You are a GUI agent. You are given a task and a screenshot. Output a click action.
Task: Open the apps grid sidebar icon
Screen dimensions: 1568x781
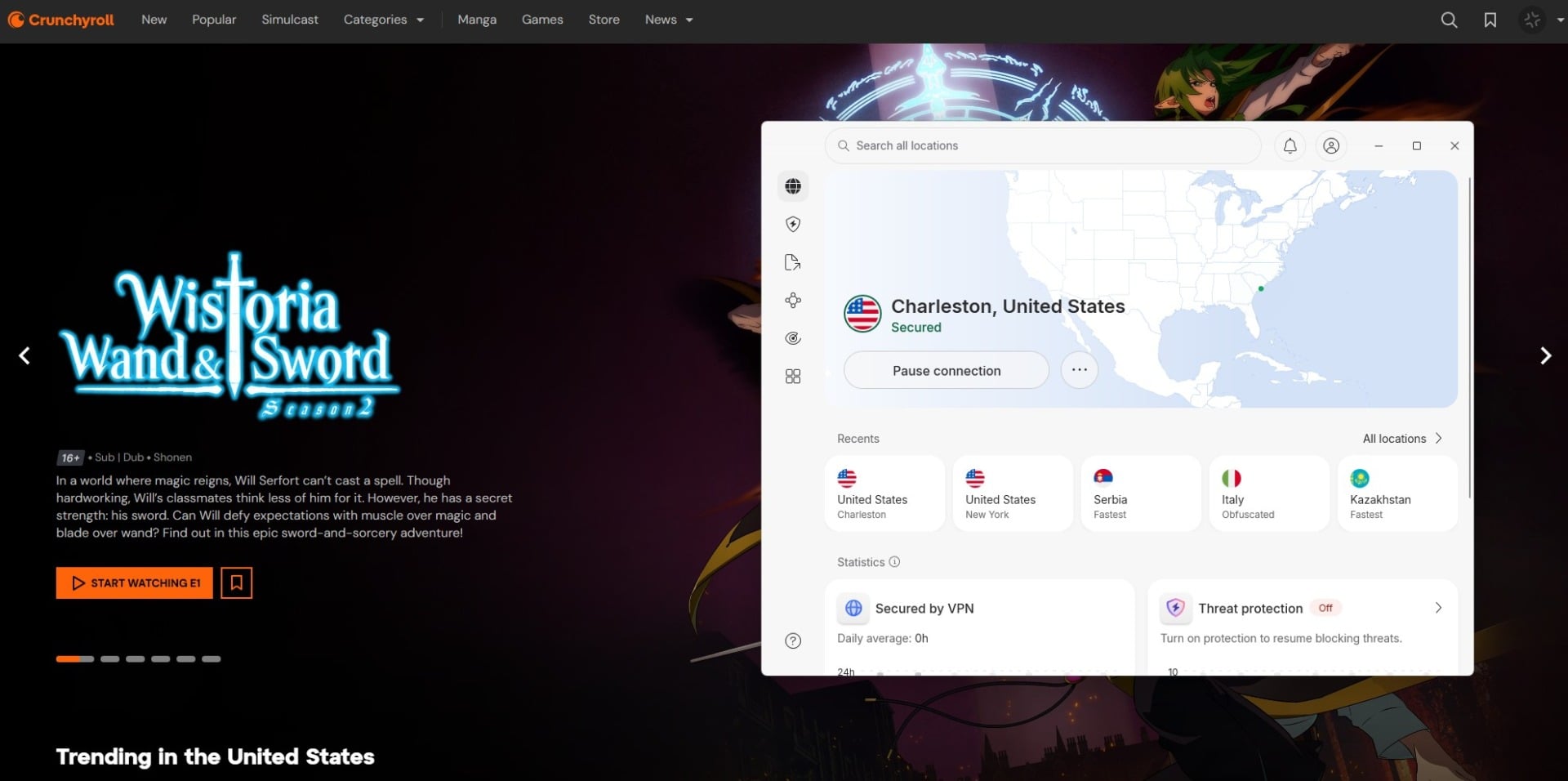tap(793, 377)
